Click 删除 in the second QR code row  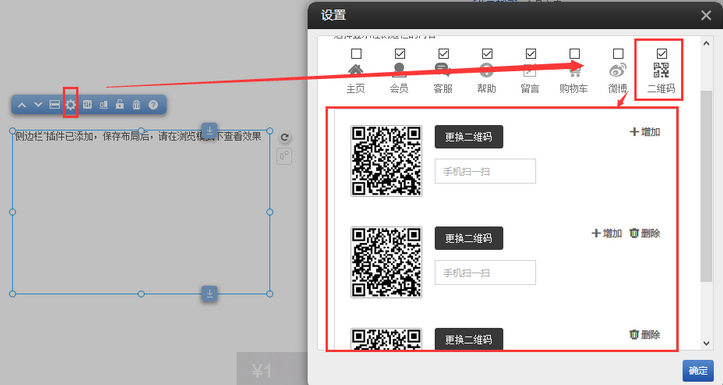pyautogui.click(x=645, y=233)
